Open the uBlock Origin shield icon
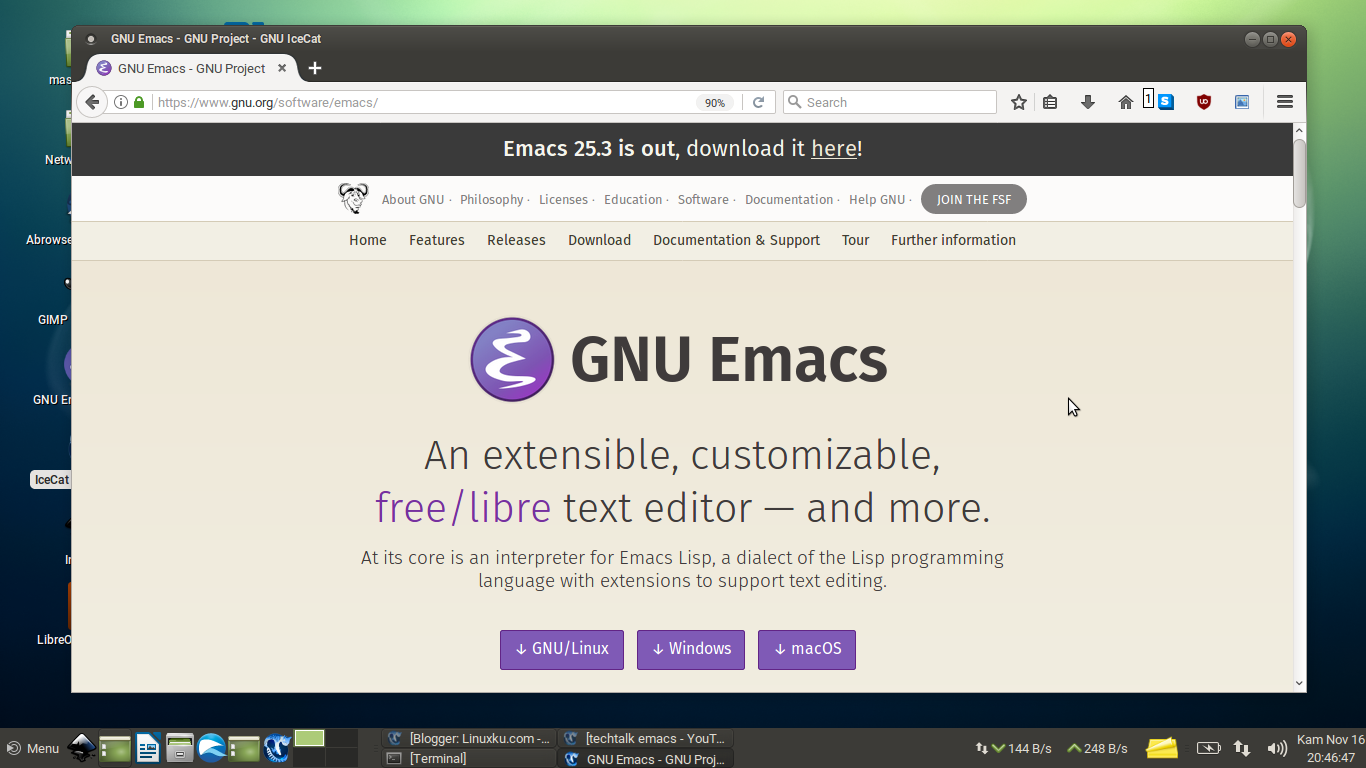 pos(1204,102)
